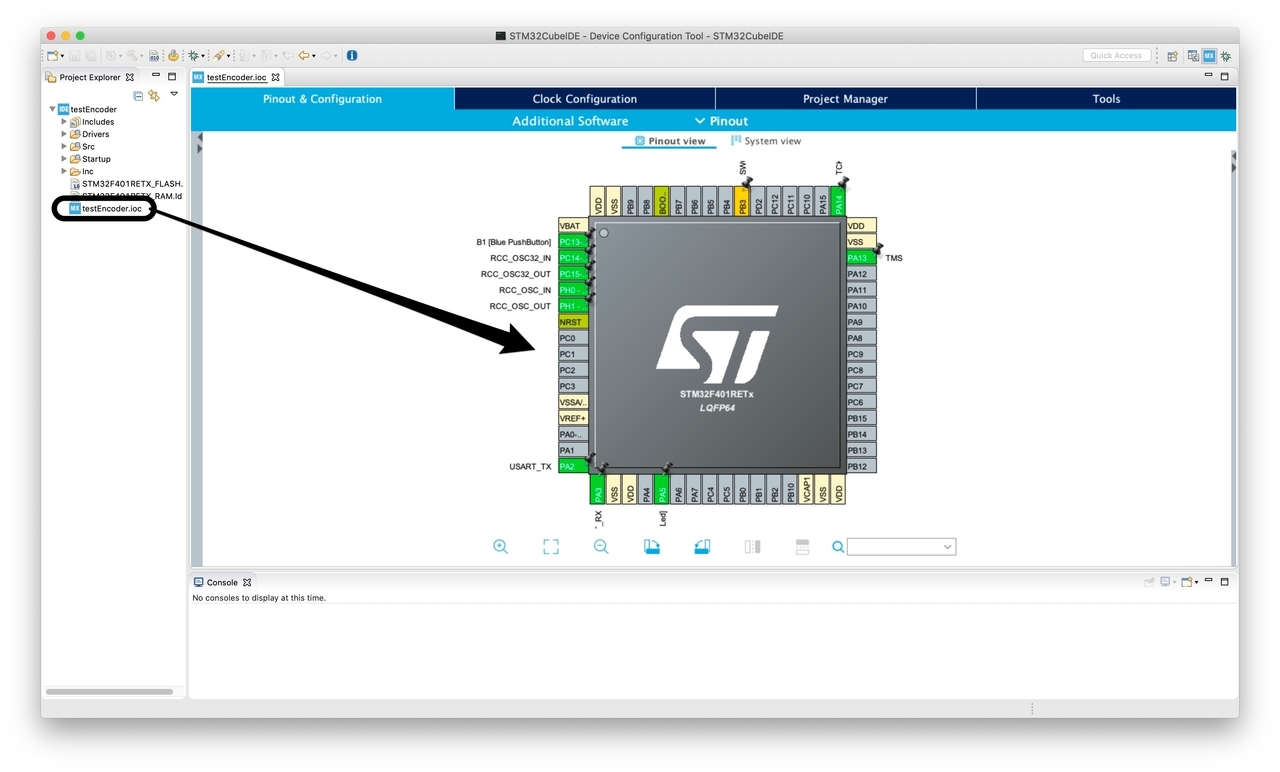1280x772 pixels.
Task: Select Pinout & Configuration tab
Action: (x=322, y=99)
